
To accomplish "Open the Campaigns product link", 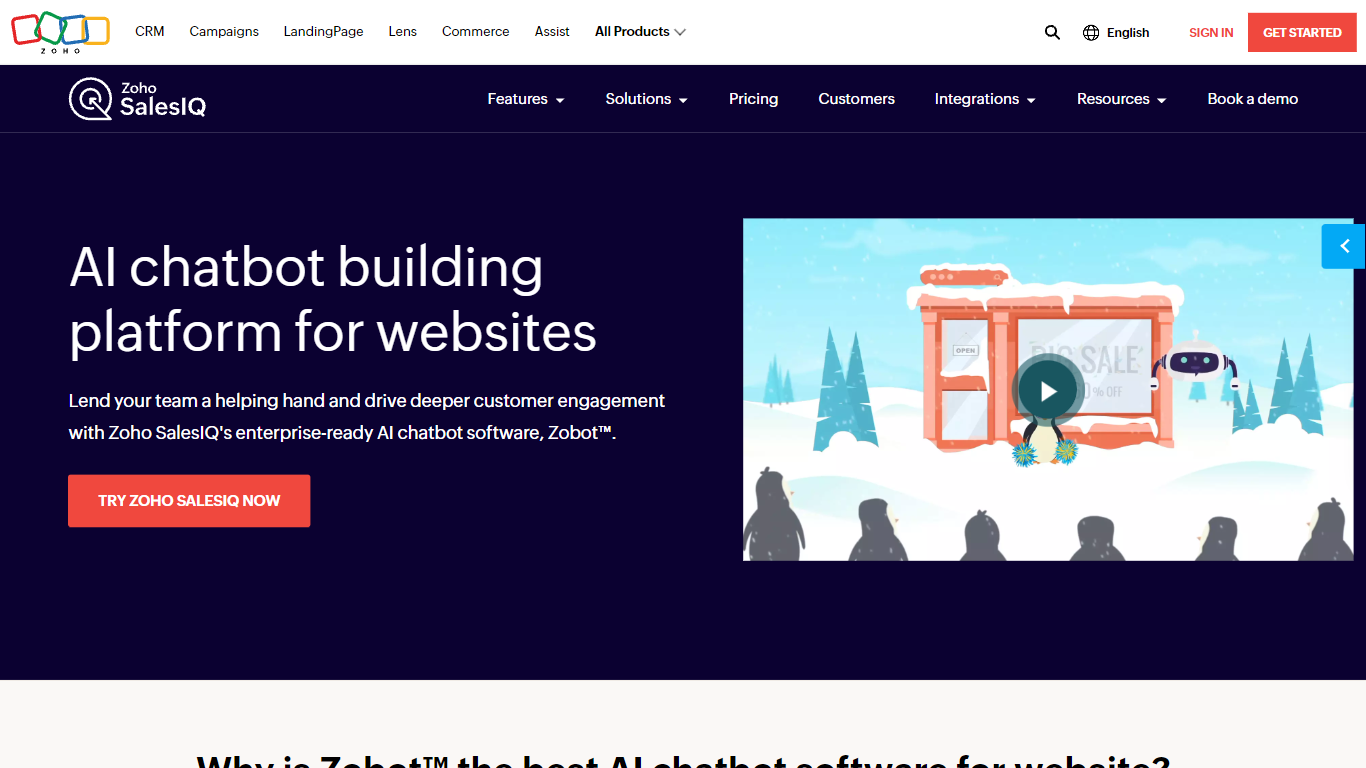I will (x=224, y=32).
